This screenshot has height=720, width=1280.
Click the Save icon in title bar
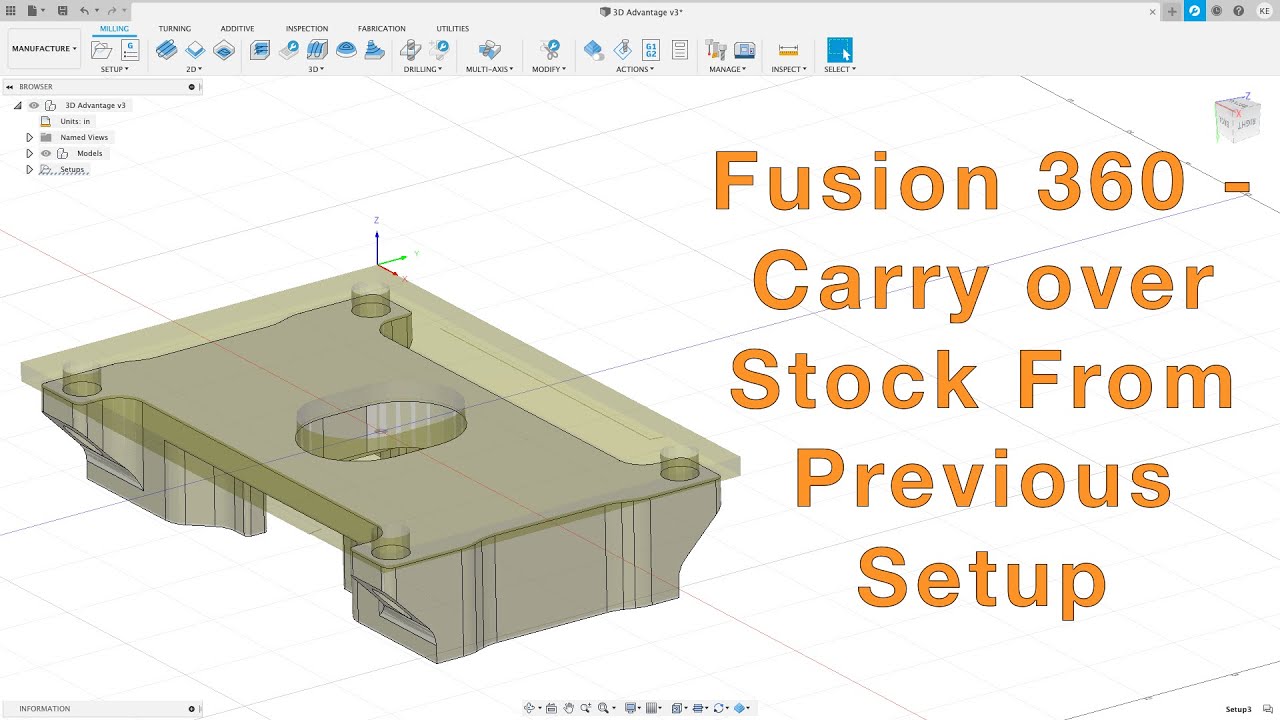pos(63,10)
